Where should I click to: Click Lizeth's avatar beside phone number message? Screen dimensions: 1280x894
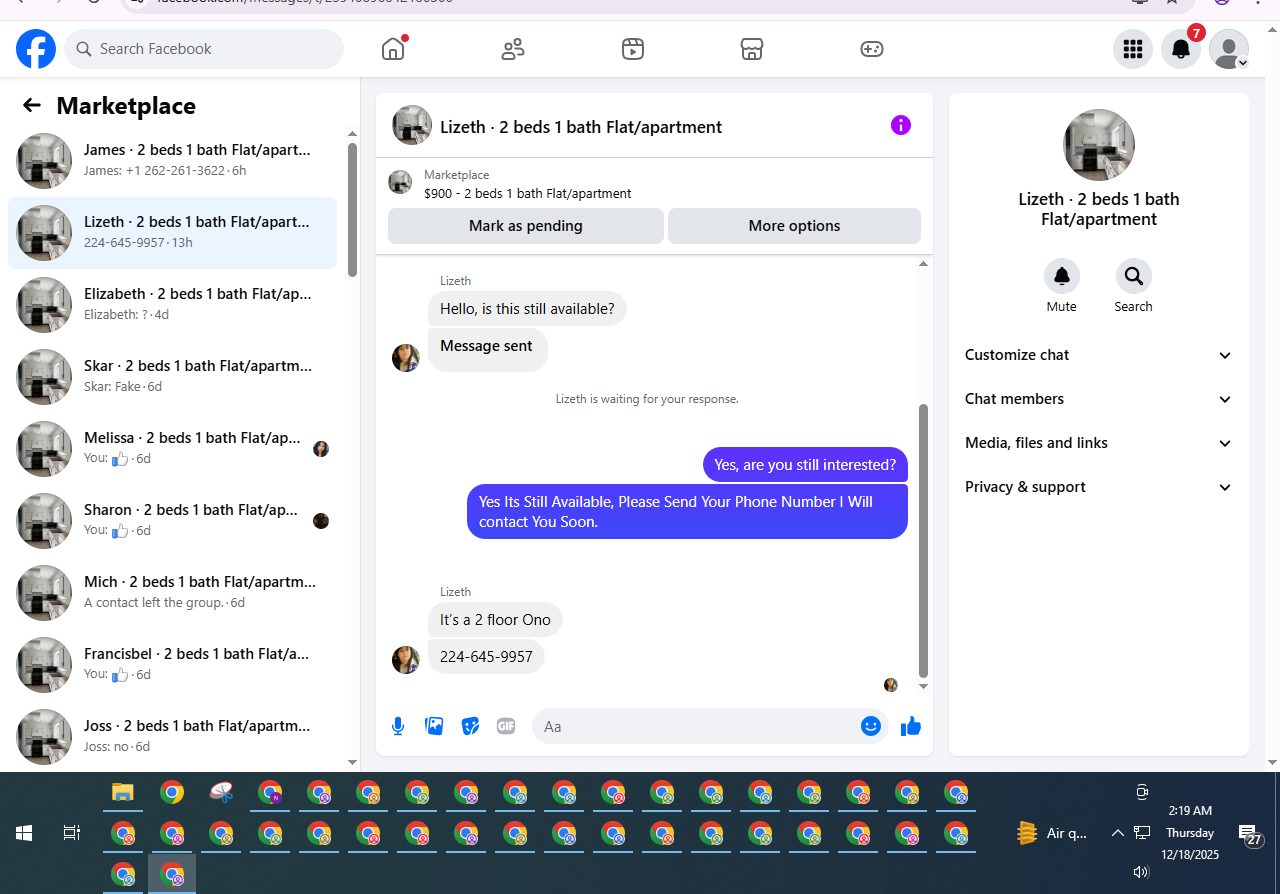point(406,660)
